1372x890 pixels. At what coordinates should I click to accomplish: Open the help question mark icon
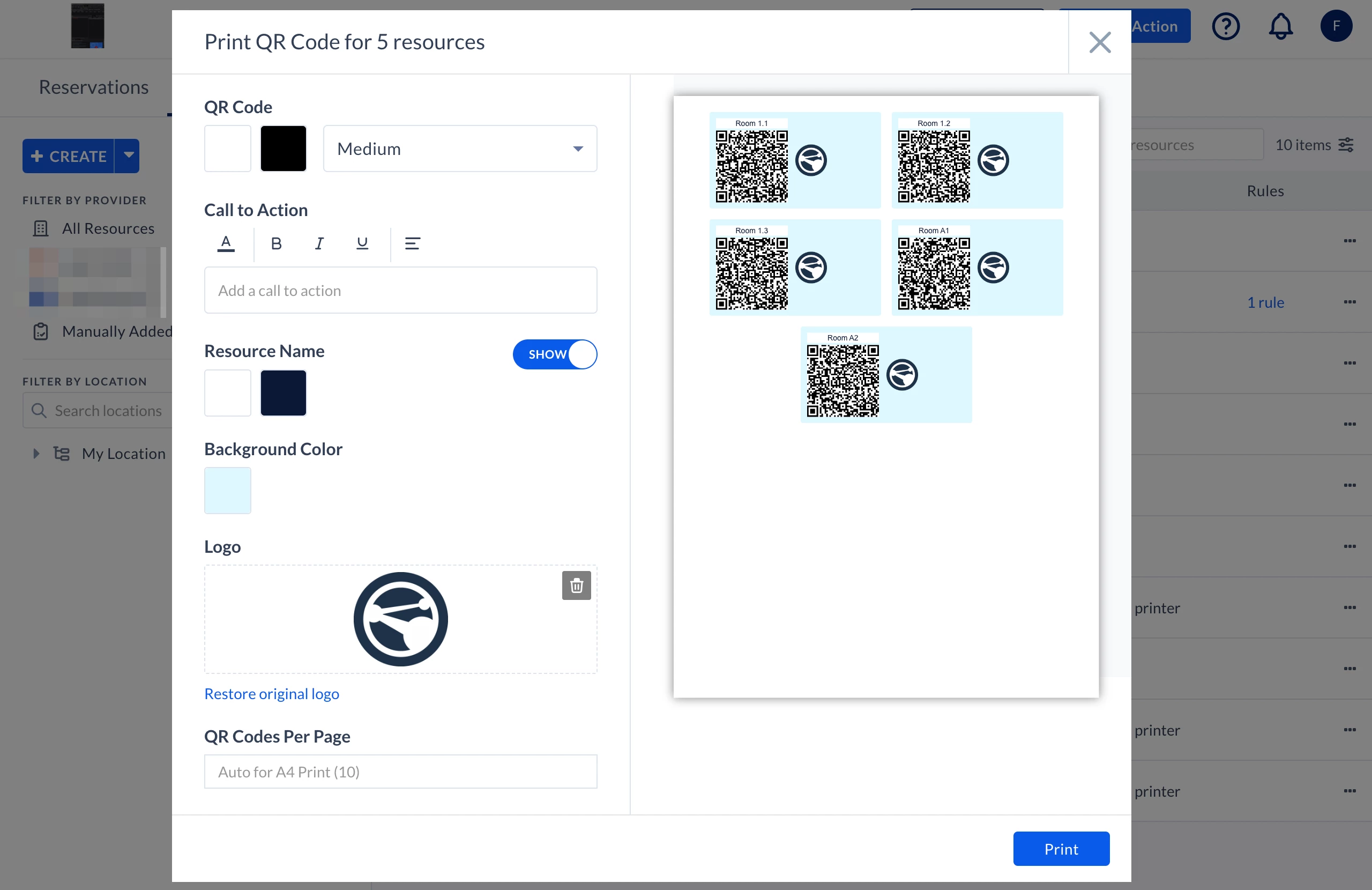pos(1225,26)
